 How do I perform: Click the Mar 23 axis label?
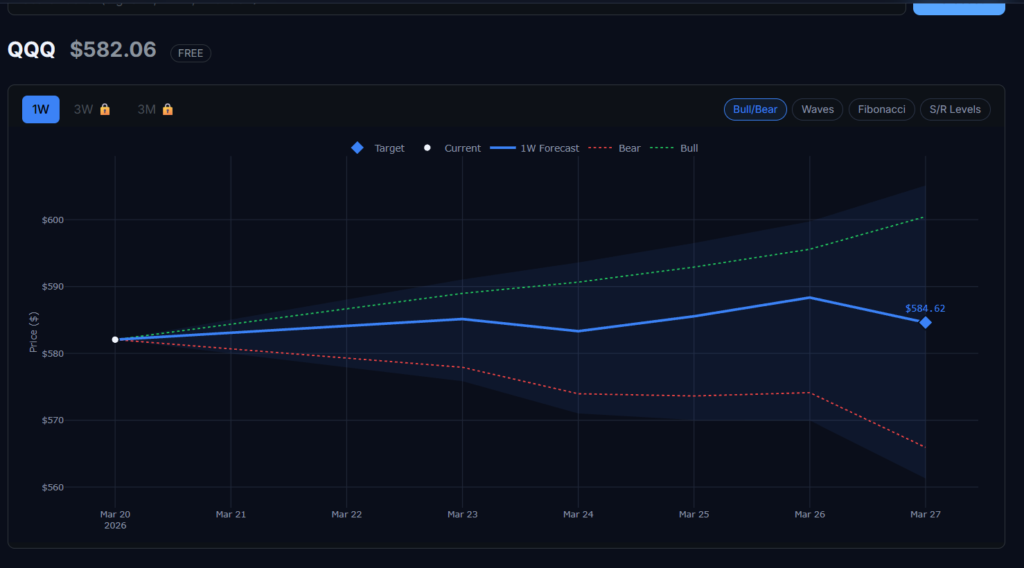(462, 514)
